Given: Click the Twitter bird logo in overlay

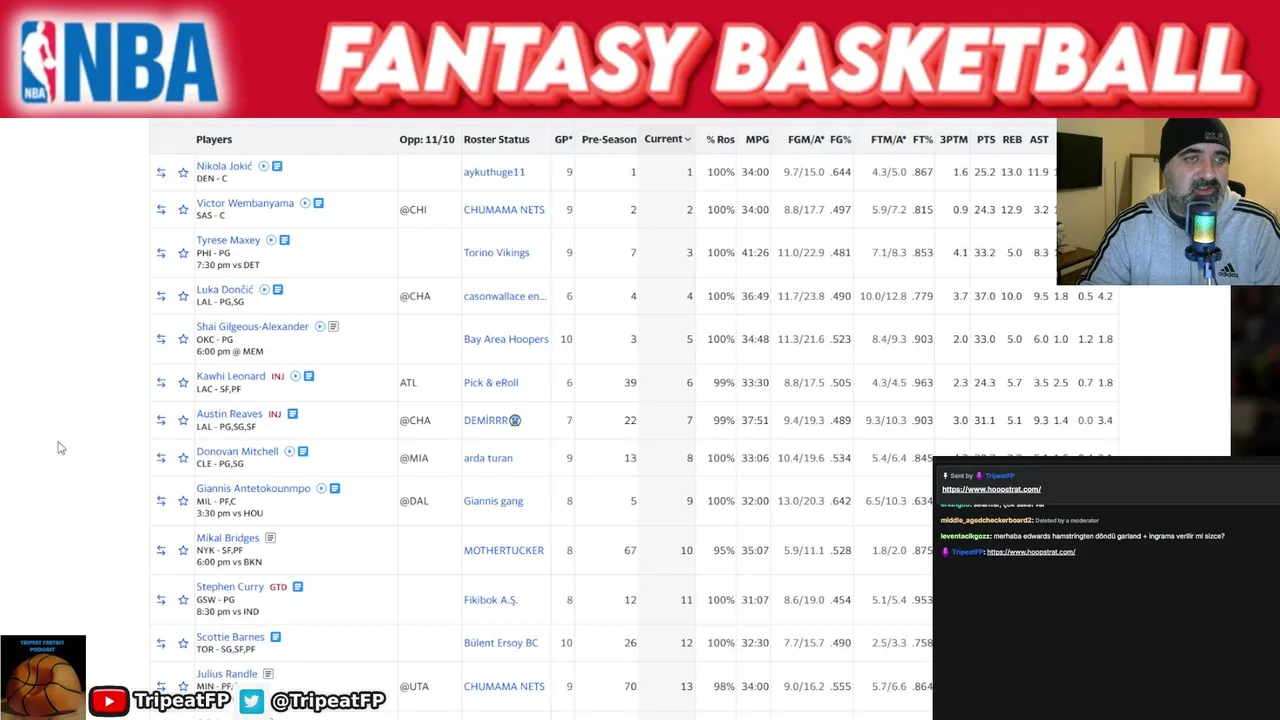Looking at the screenshot, I should [252, 701].
